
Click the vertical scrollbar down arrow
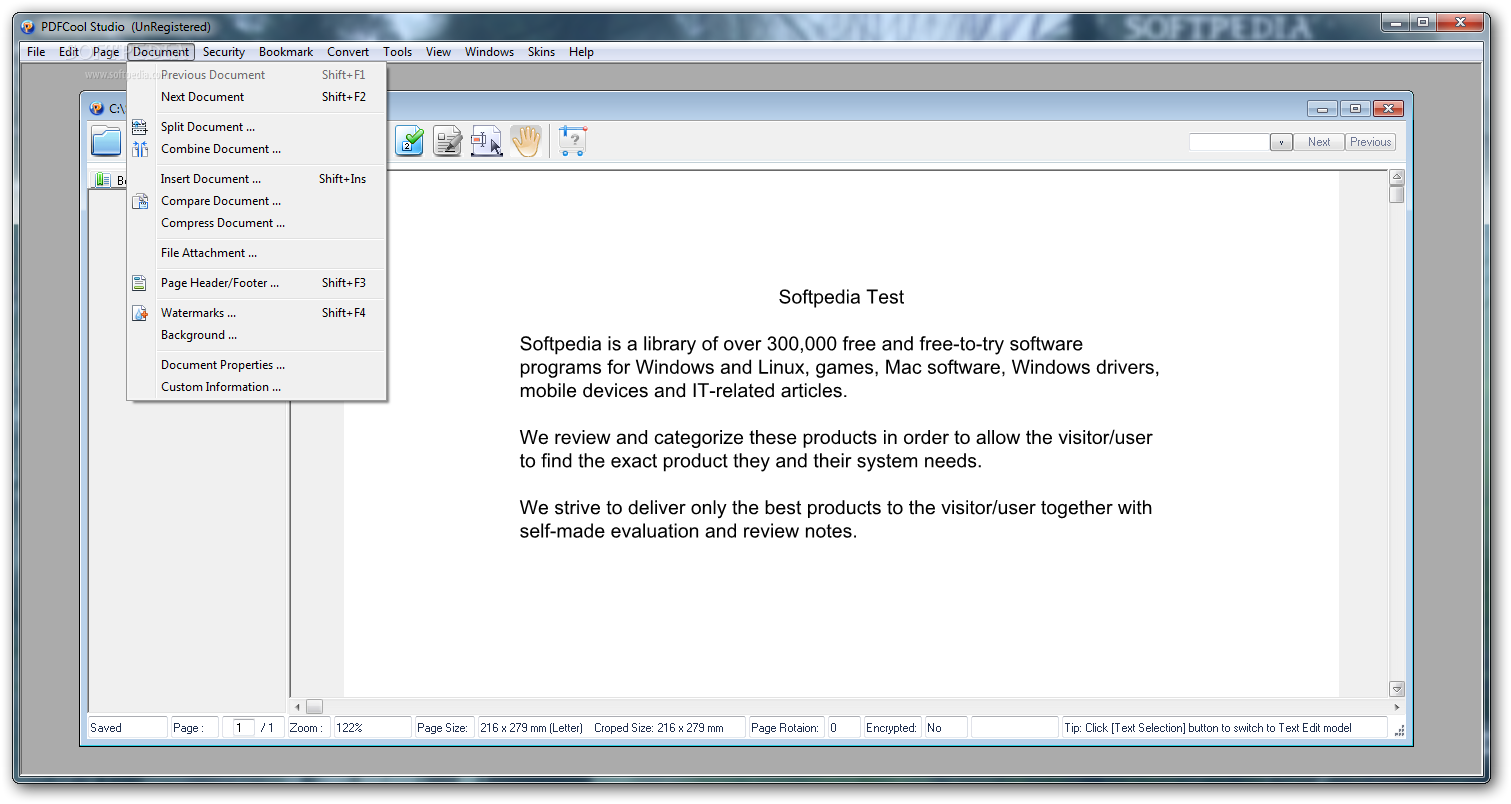pos(1397,689)
